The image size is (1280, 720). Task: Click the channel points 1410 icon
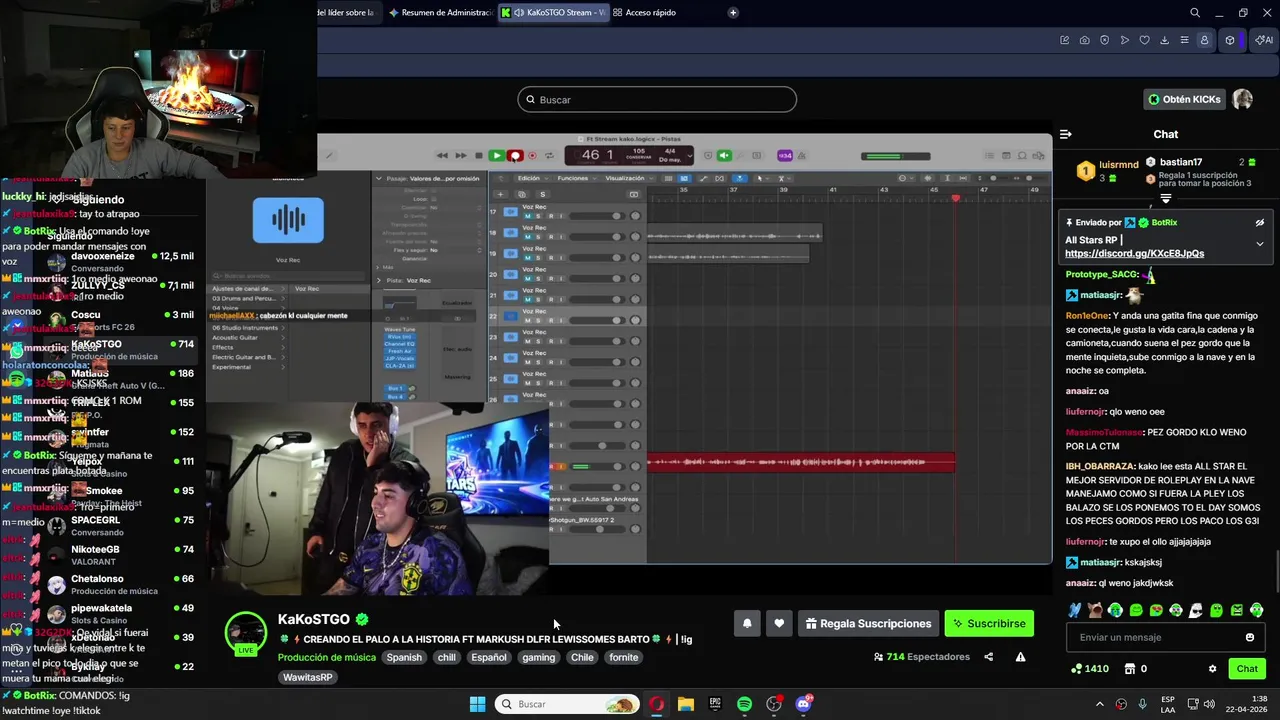click(1077, 669)
